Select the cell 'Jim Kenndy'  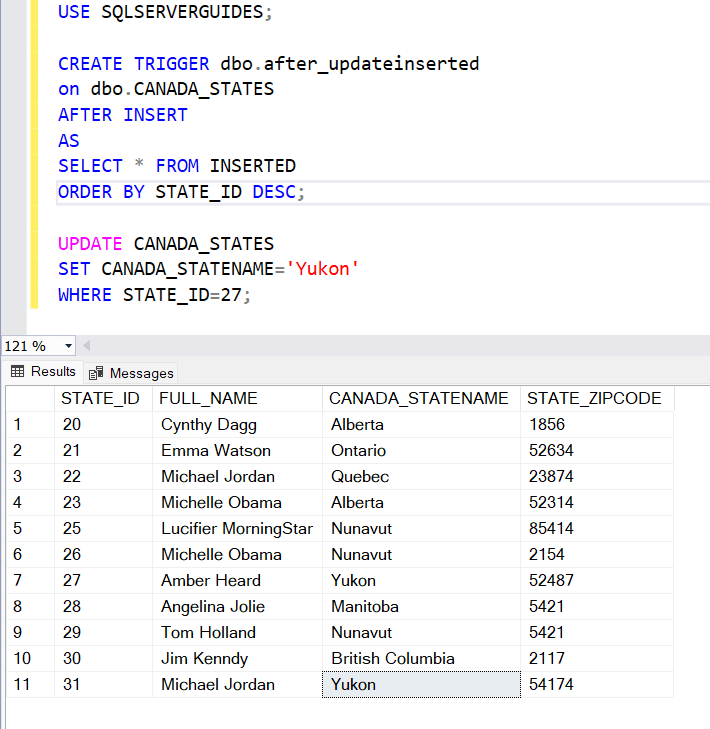[x=237, y=659]
